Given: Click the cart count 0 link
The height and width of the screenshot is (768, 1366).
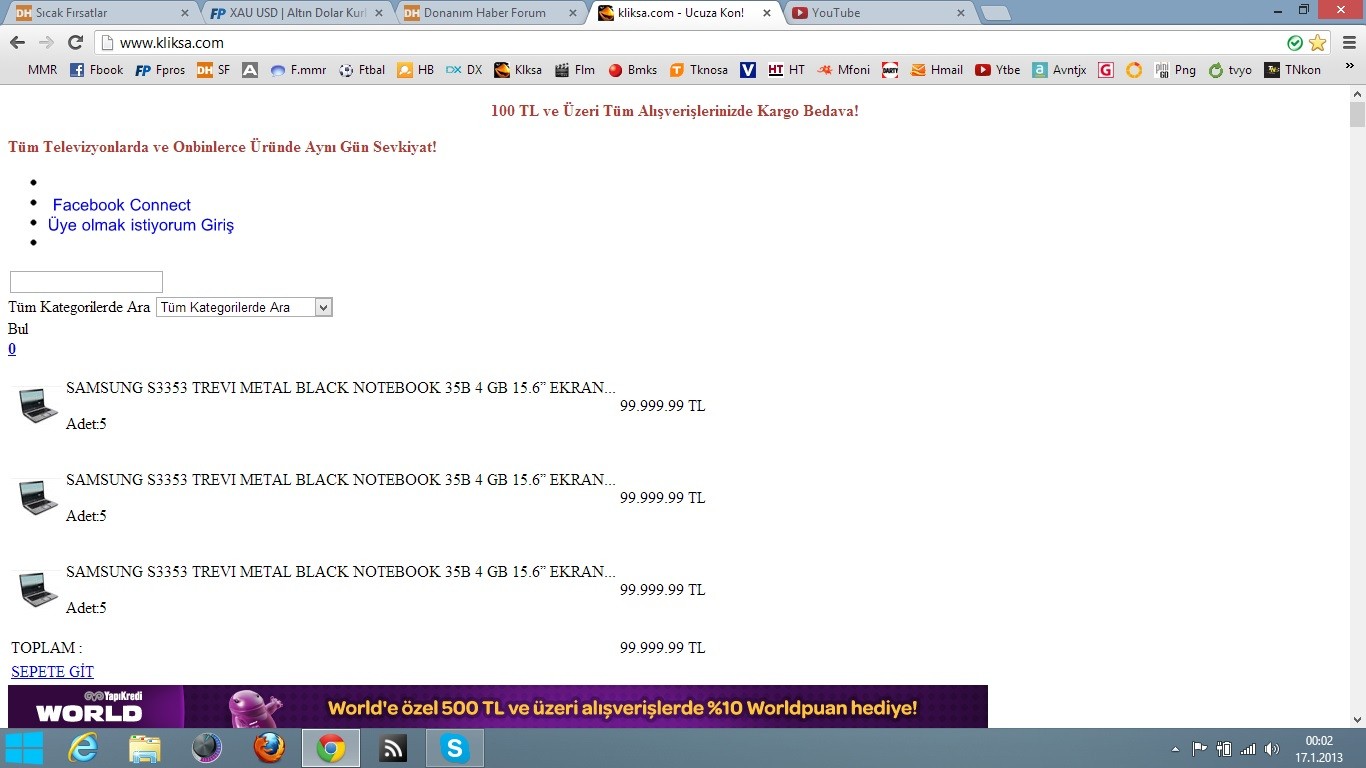Looking at the screenshot, I should pos(12,349).
